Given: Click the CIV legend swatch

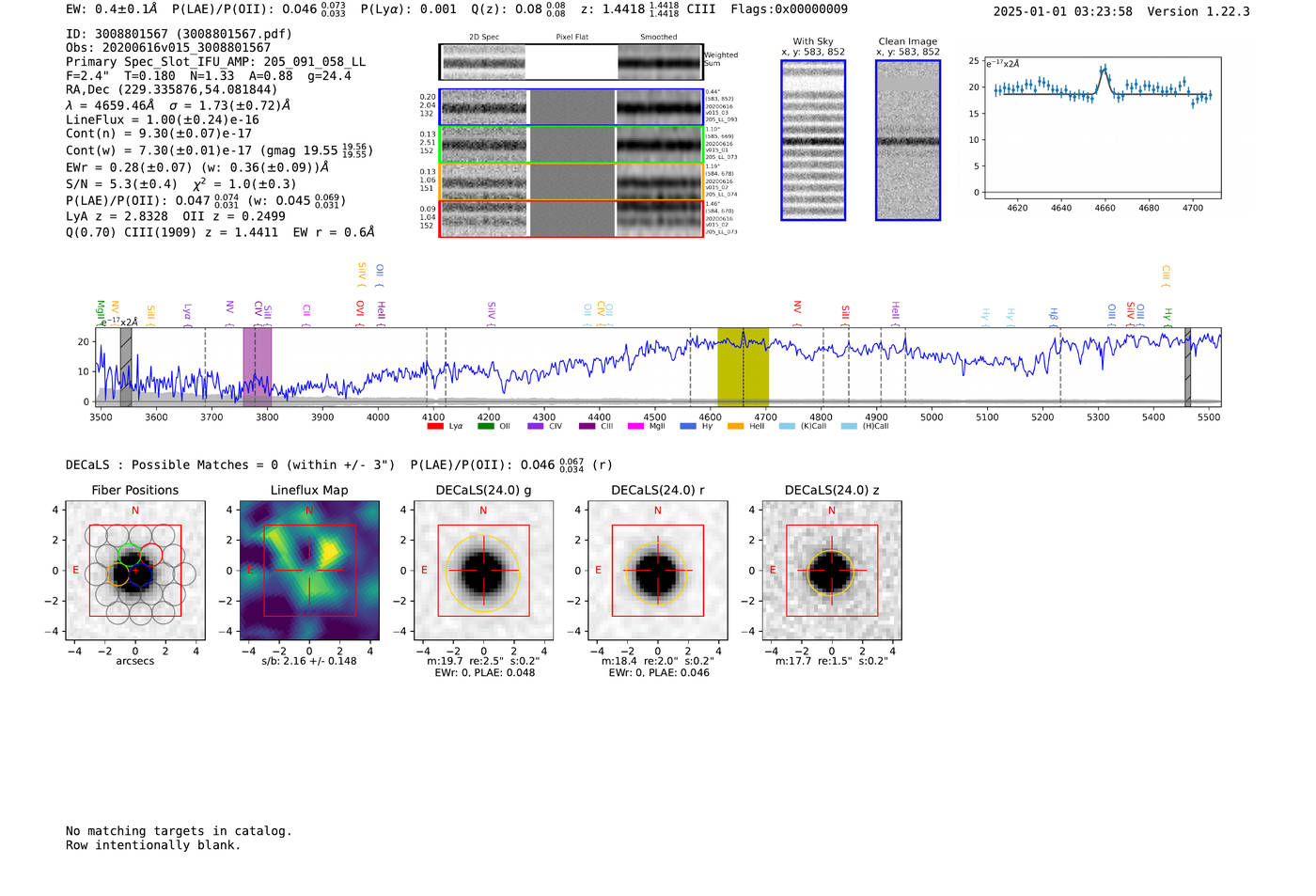Looking at the screenshot, I should tap(536, 426).
